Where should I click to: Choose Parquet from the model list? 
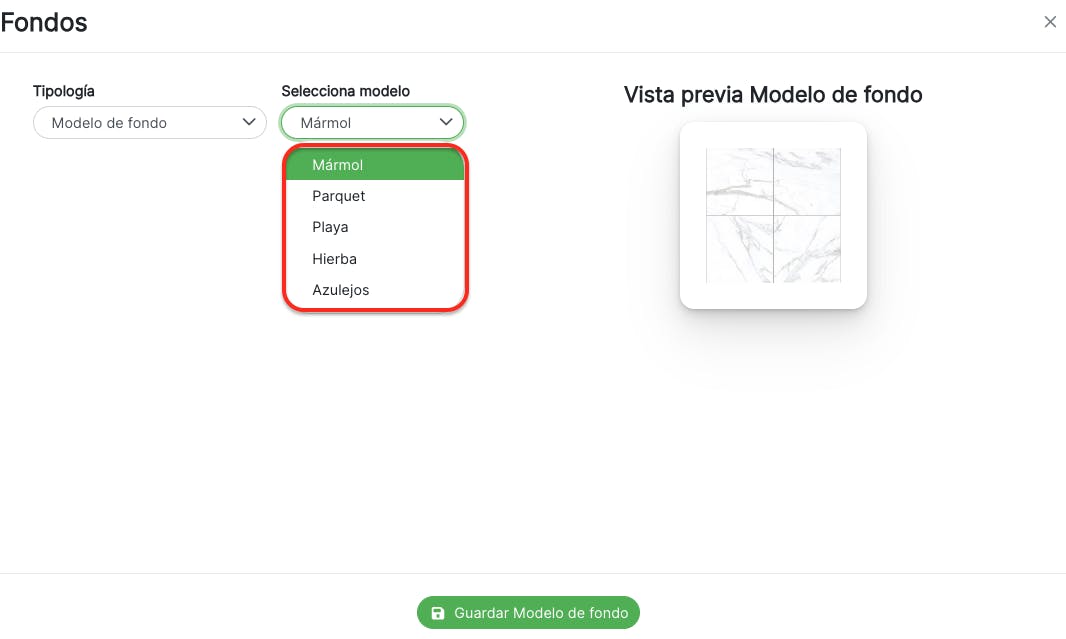tap(339, 196)
